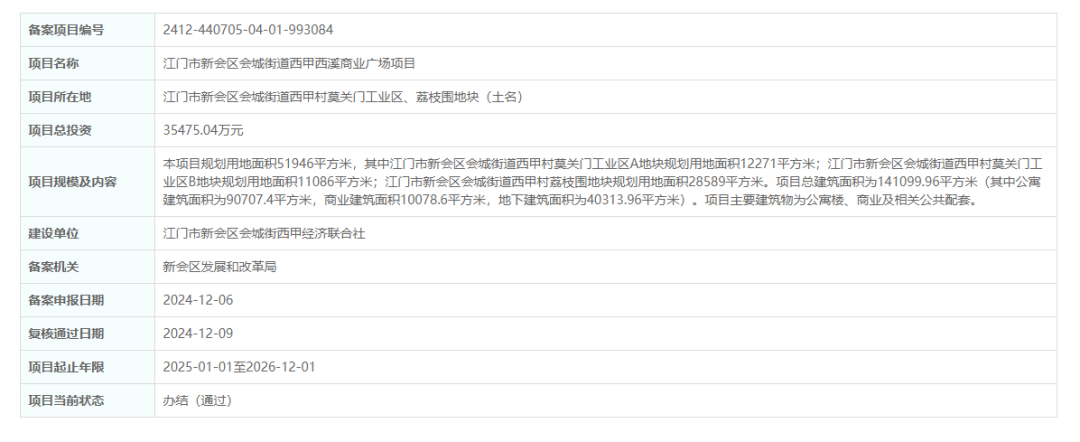Viewport: 1080px width, 442px height.
Task: Click the 项目规模及内容 label cell
Action: (87, 182)
